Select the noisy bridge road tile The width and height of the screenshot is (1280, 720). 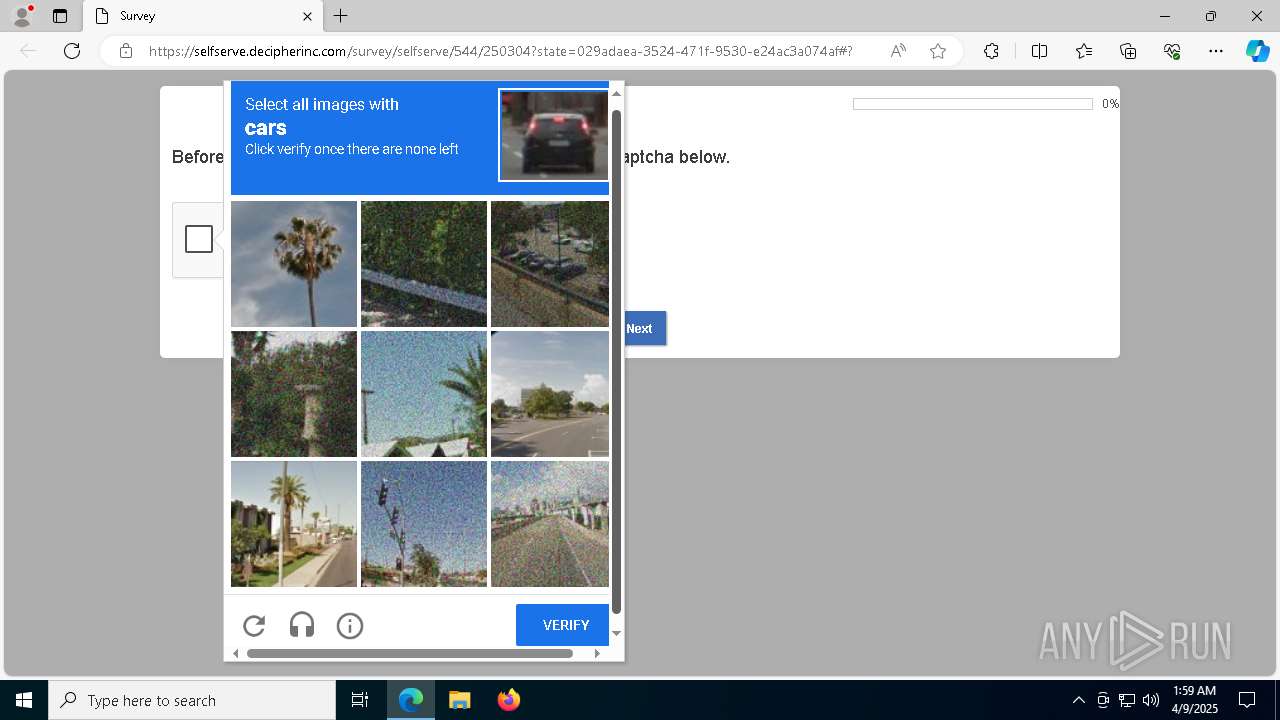point(550,524)
